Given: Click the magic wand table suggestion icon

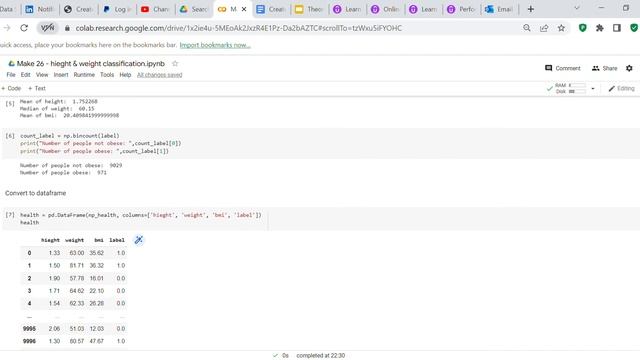Looking at the screenshot, I should [x=139, y=240].
